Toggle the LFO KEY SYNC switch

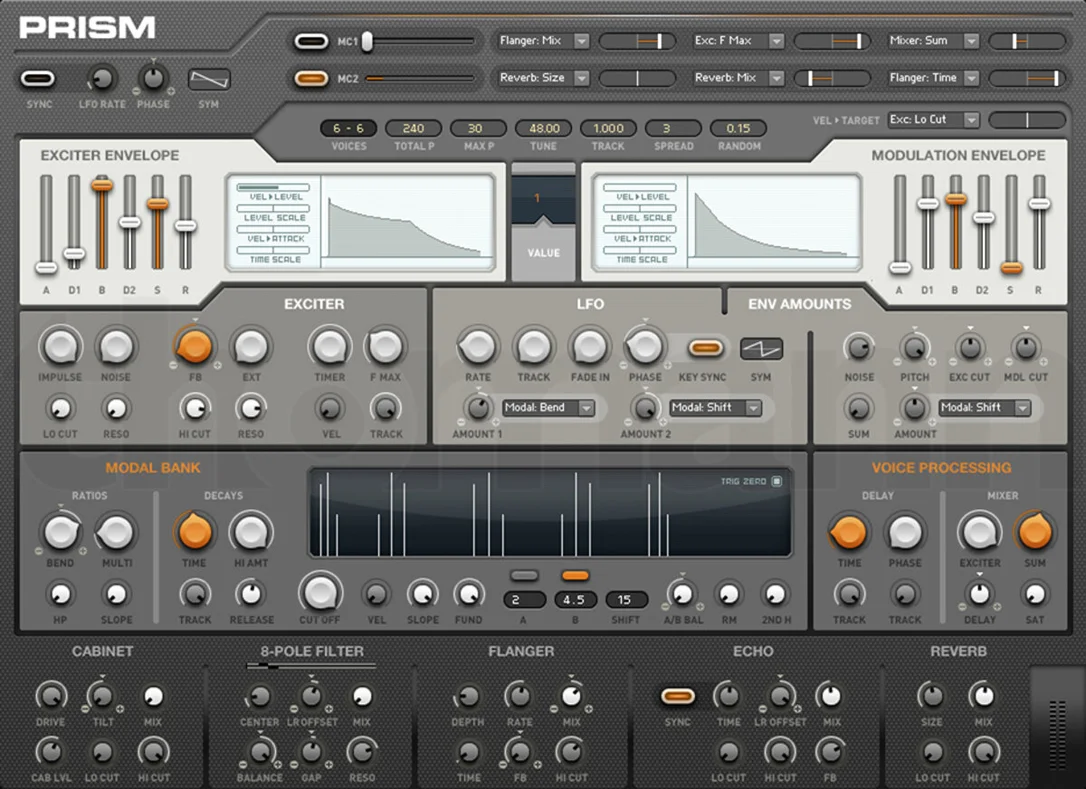[705, 348]
